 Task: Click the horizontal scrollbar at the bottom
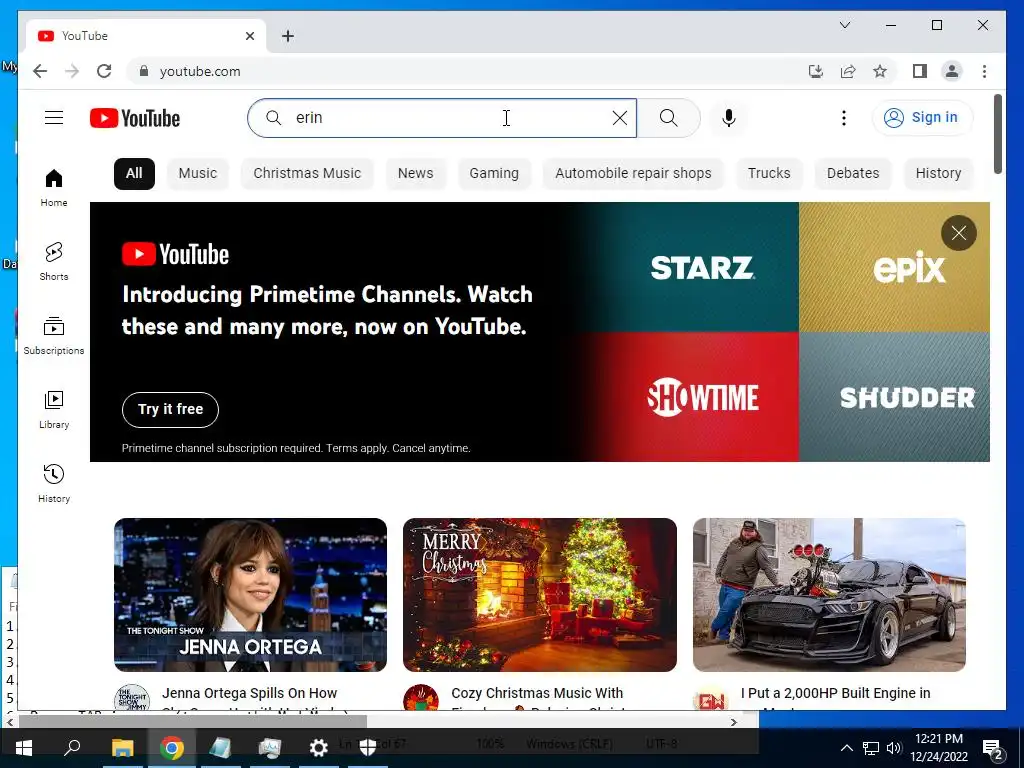coord(193,722)
